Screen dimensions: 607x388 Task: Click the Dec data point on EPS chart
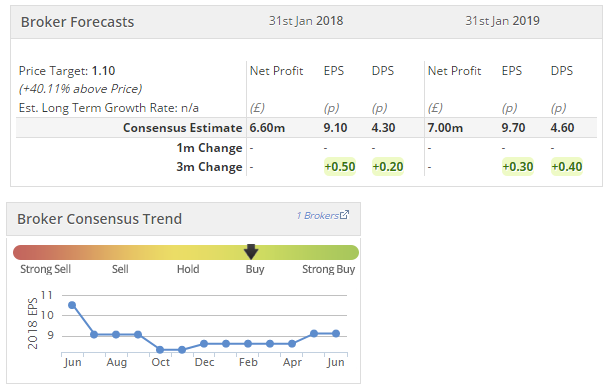204,343
